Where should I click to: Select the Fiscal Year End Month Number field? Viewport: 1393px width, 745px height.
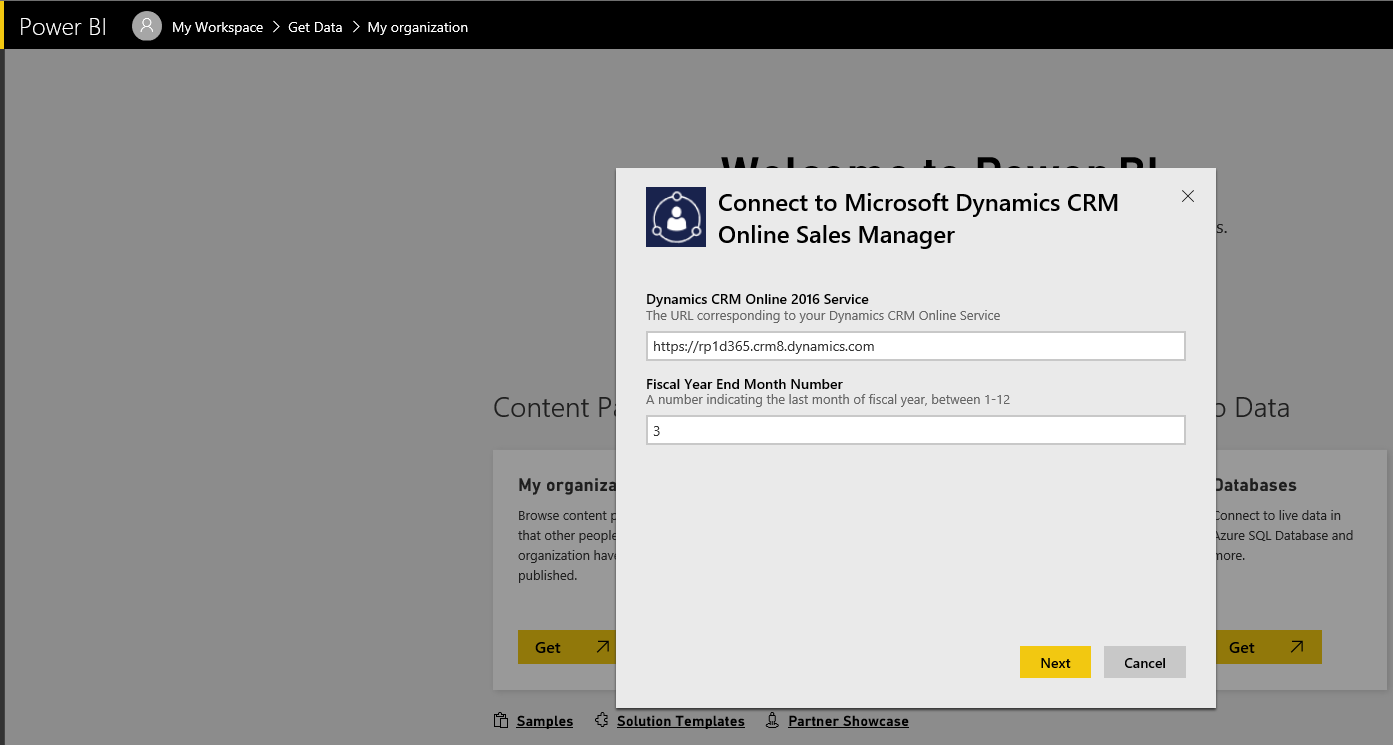tap(915, 430)
